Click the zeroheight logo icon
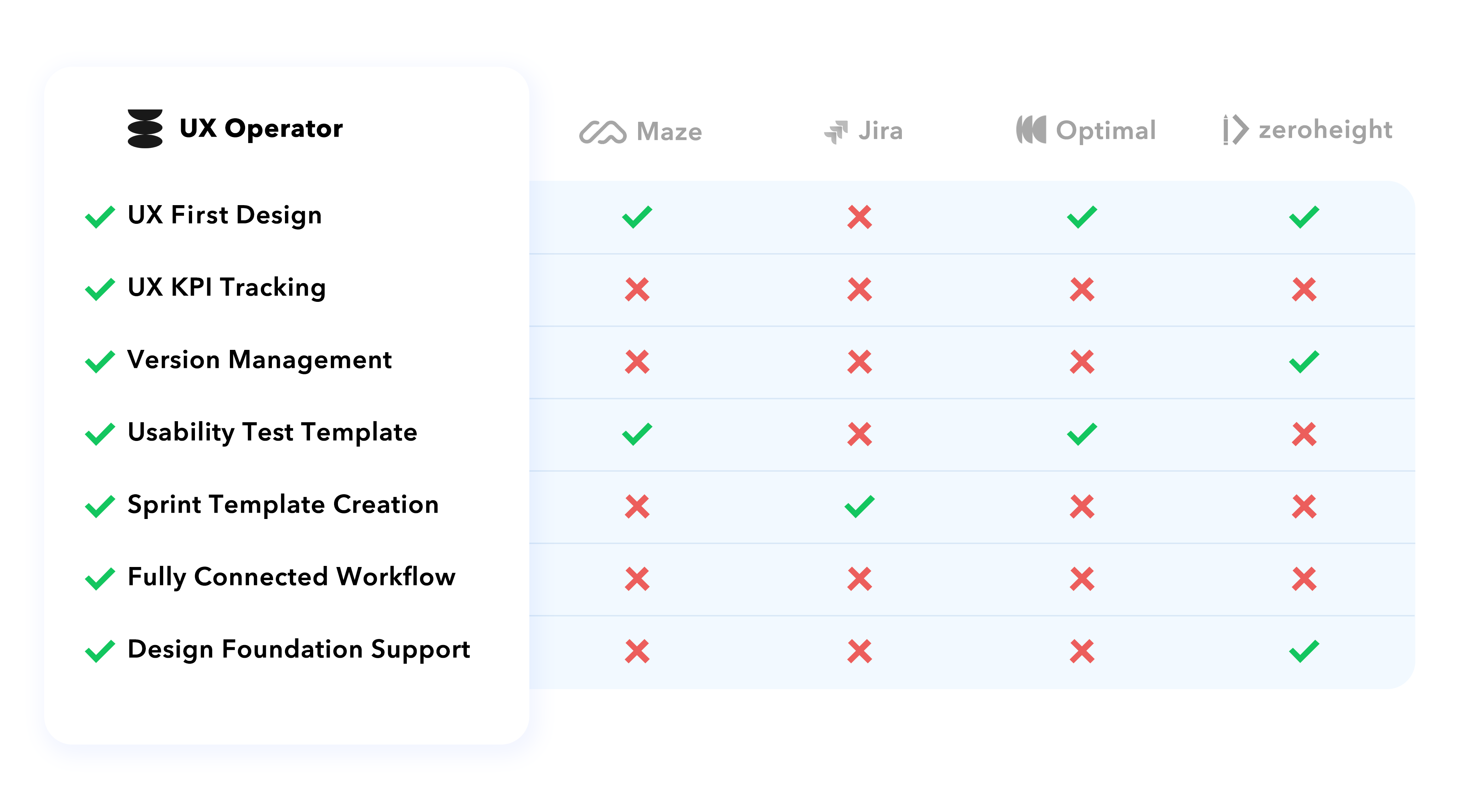 coord(1235,130)
